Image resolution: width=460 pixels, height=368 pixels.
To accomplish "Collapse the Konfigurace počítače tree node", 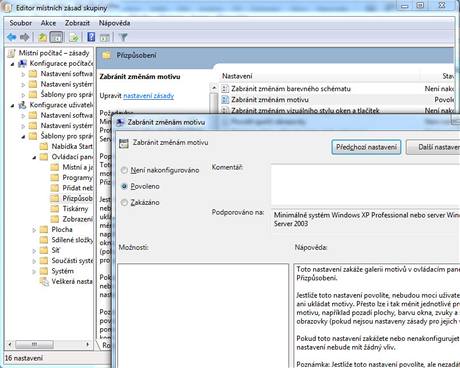I will coord(13,64).
